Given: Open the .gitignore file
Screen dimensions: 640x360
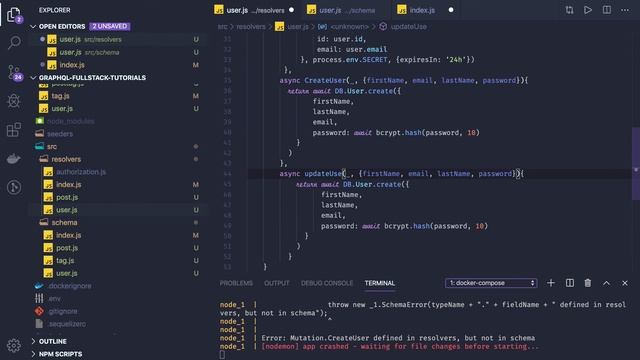Looking at the screenshot, I should (x=118, y=311).
